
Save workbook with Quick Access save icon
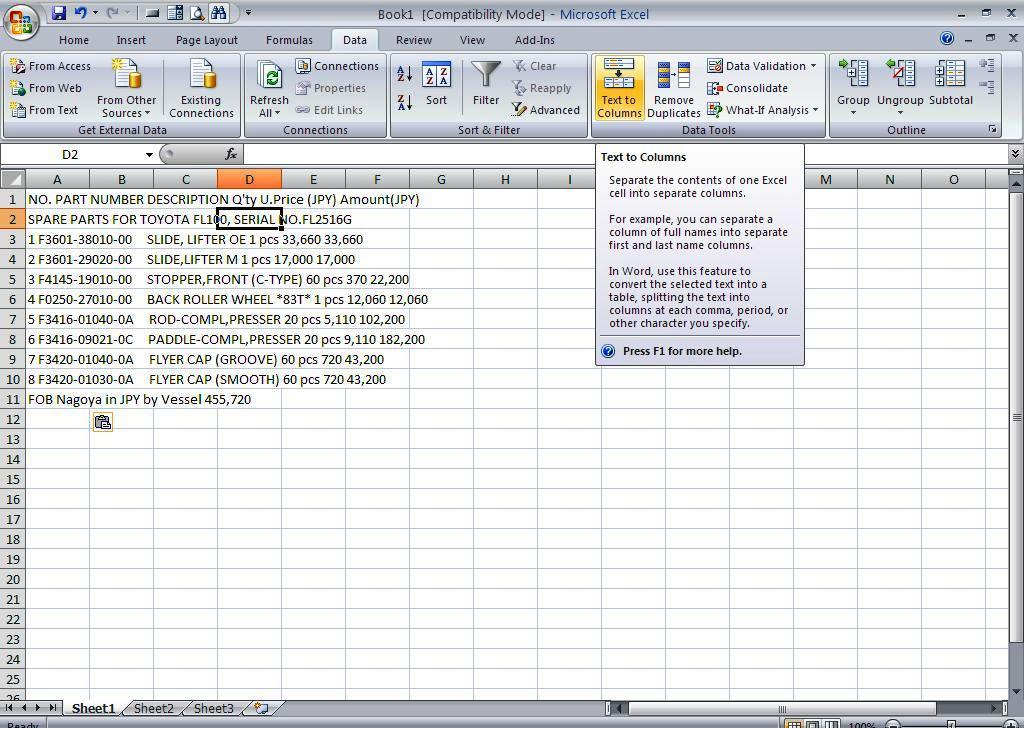coord(59,13)
